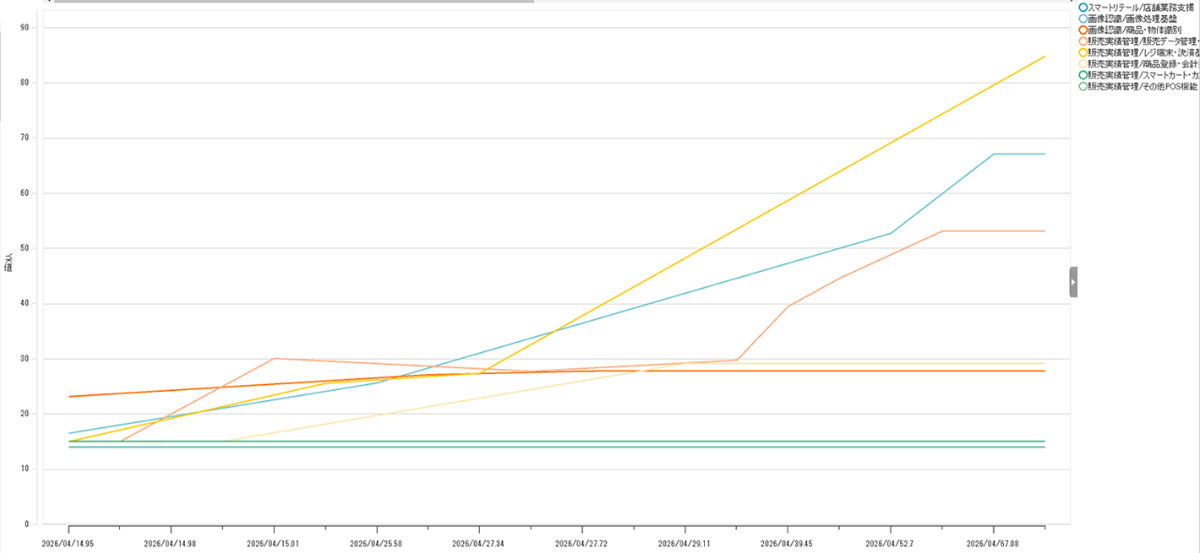The image size is (1200, 553).
Task: Select the 2026/04/52.7 x-axis label
Action: (x=890, y=542)
